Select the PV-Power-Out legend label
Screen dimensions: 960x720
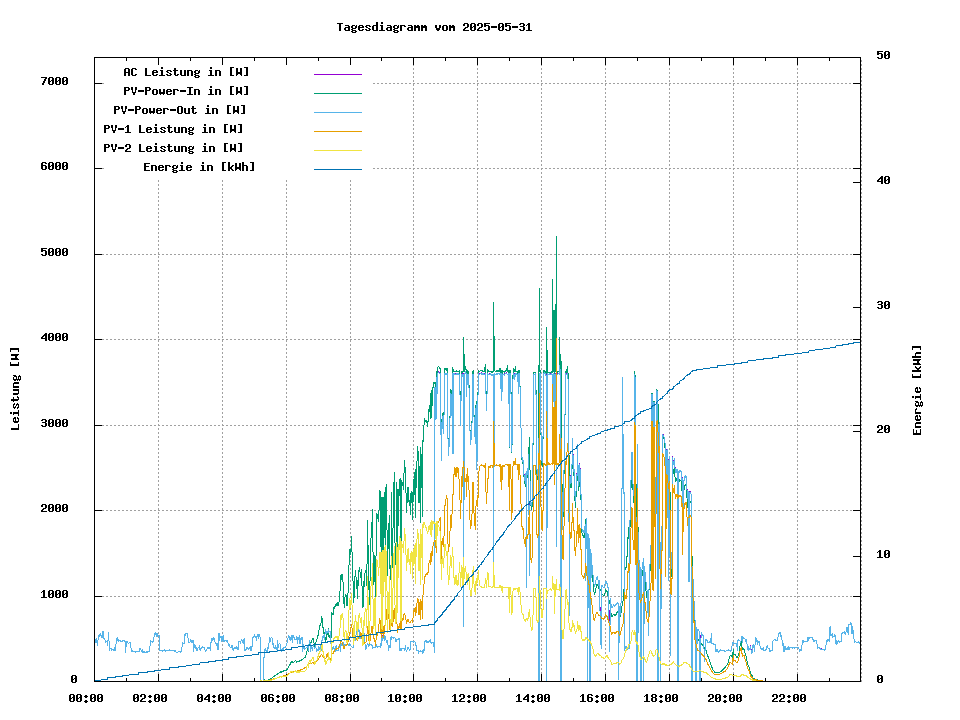tap(180, 110)
